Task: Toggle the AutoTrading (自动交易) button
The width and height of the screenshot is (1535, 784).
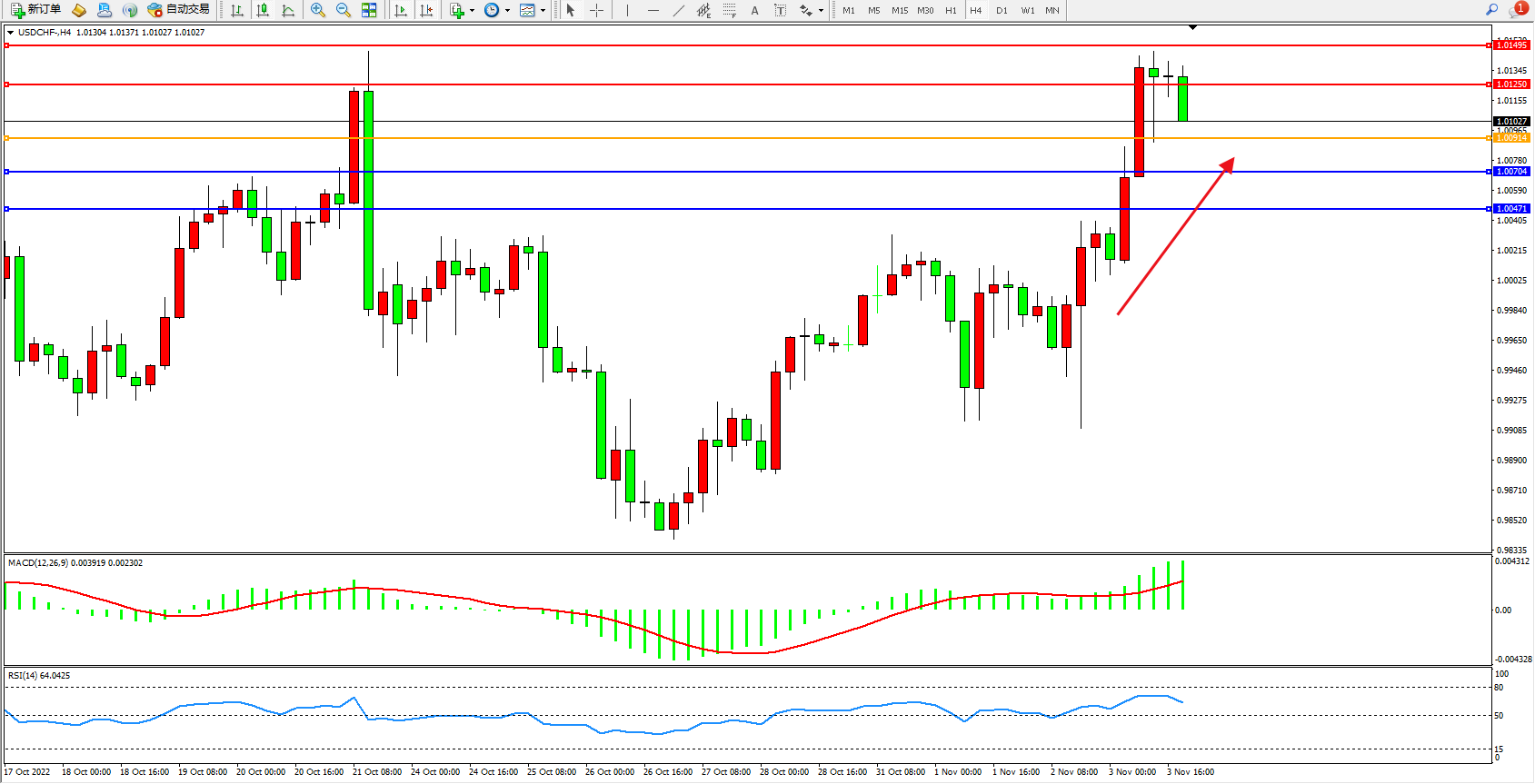Action: pos(179,10)
